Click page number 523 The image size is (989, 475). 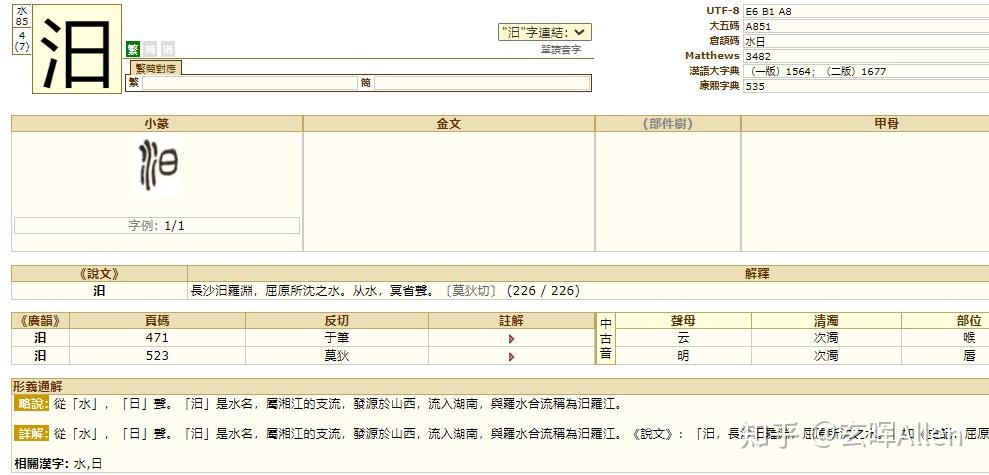(x=157, y=356)
